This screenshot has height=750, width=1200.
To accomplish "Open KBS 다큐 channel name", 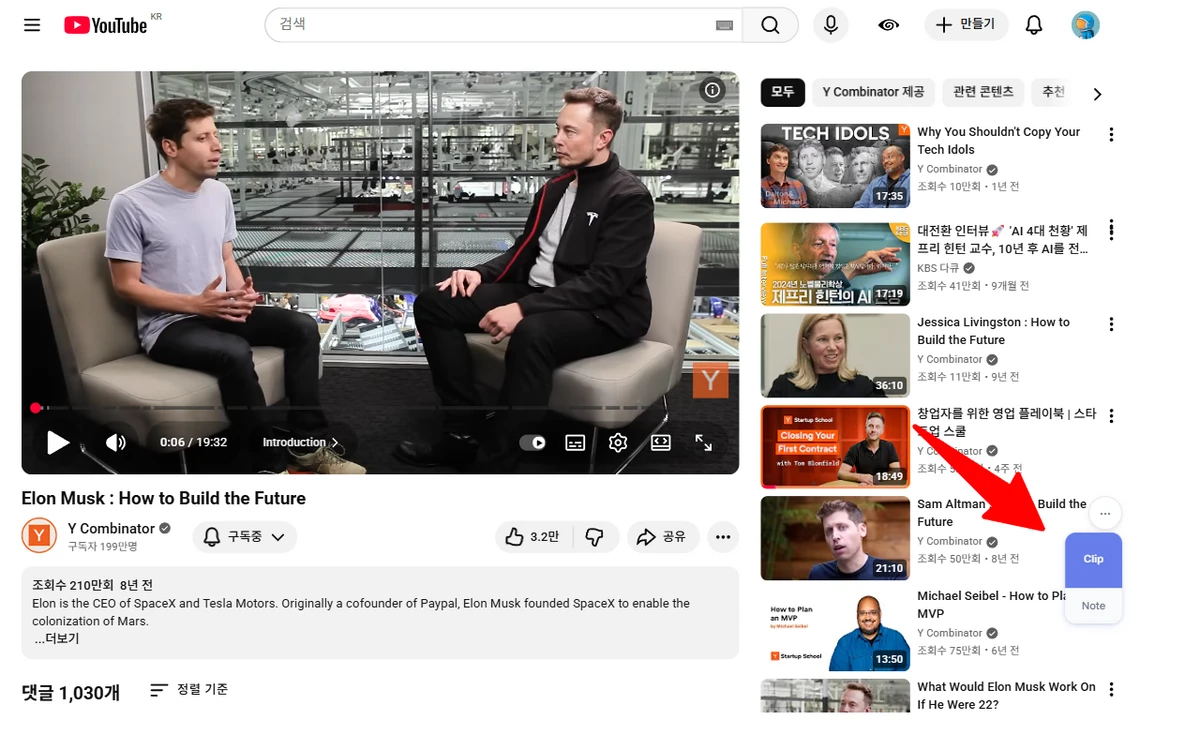I will pyautogui.click(x=938, y=268).
